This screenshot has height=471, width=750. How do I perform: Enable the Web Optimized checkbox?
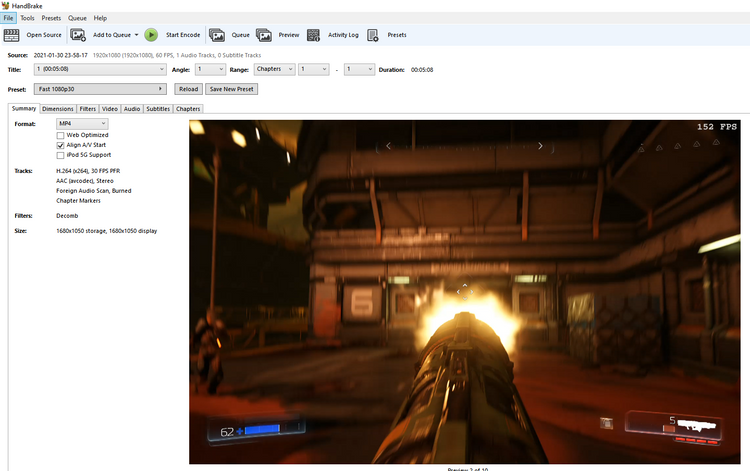pos(60,135)
